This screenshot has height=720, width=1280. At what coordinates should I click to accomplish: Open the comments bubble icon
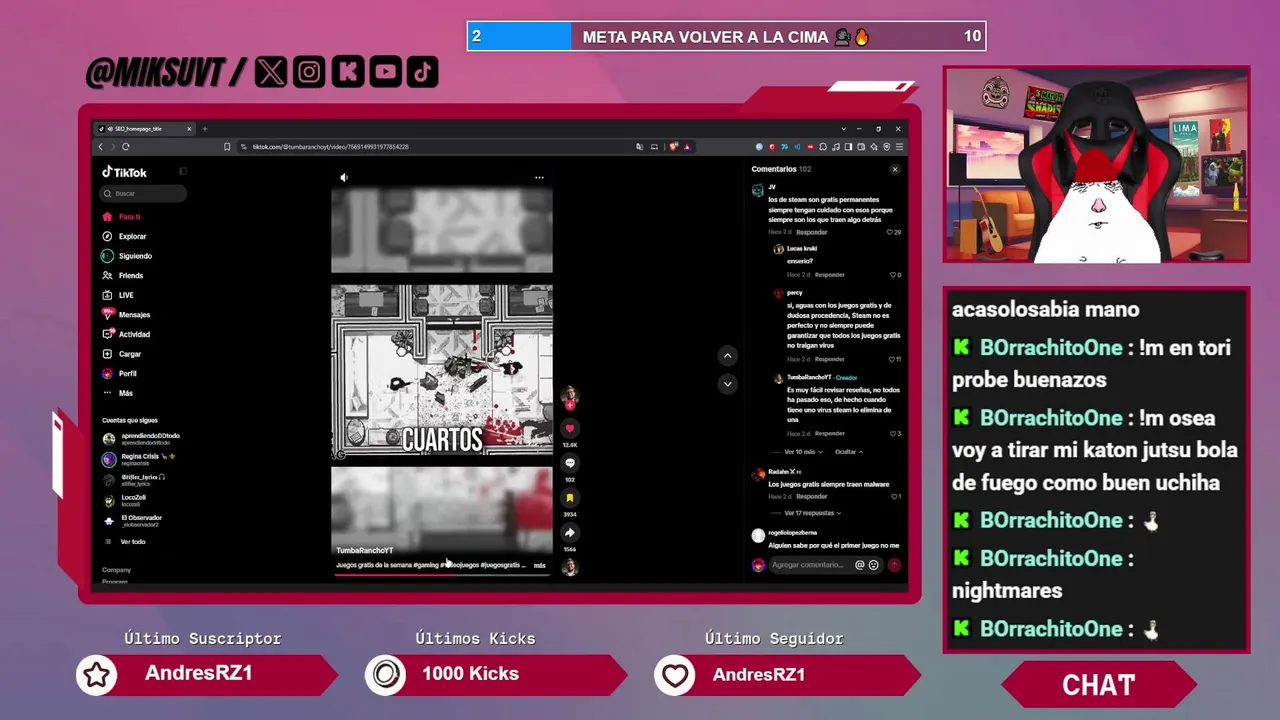coord(570,463)
